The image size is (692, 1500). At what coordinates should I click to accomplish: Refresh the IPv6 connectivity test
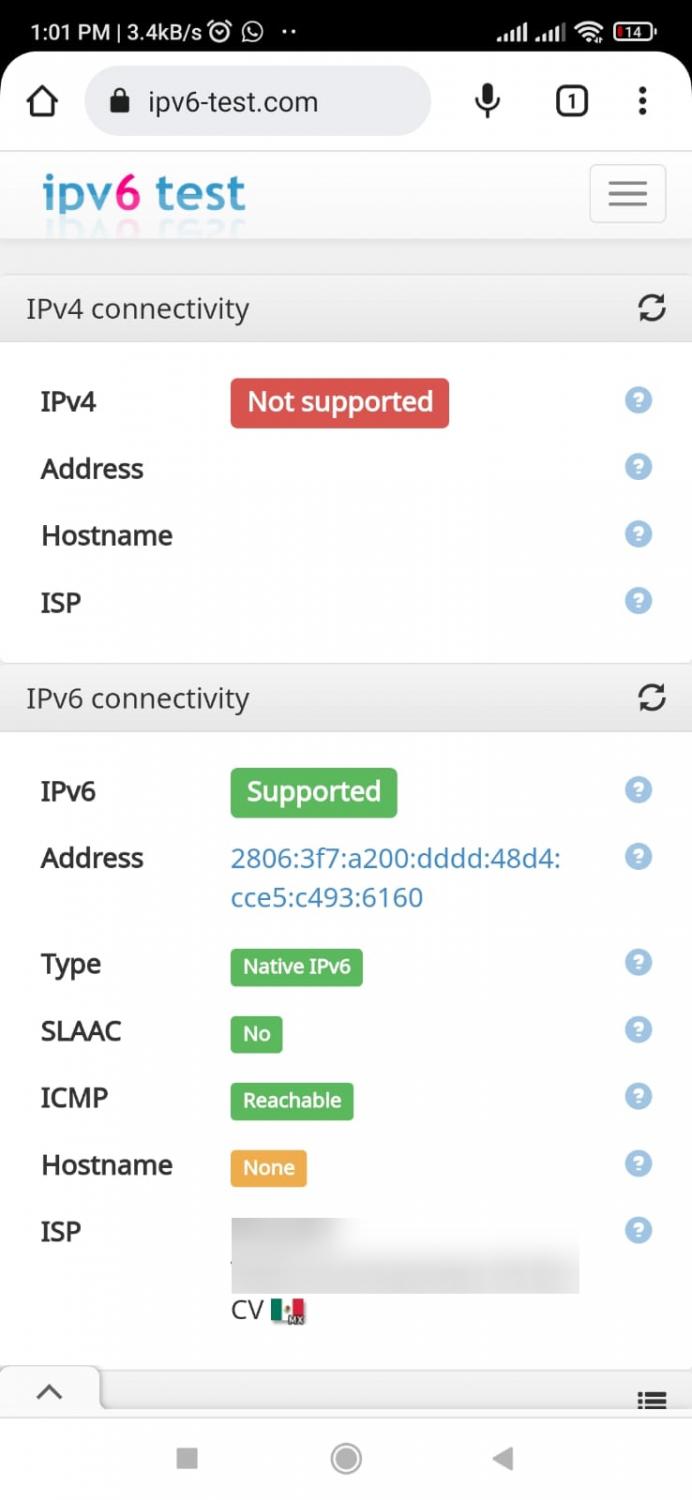click(x=651, y=699)
